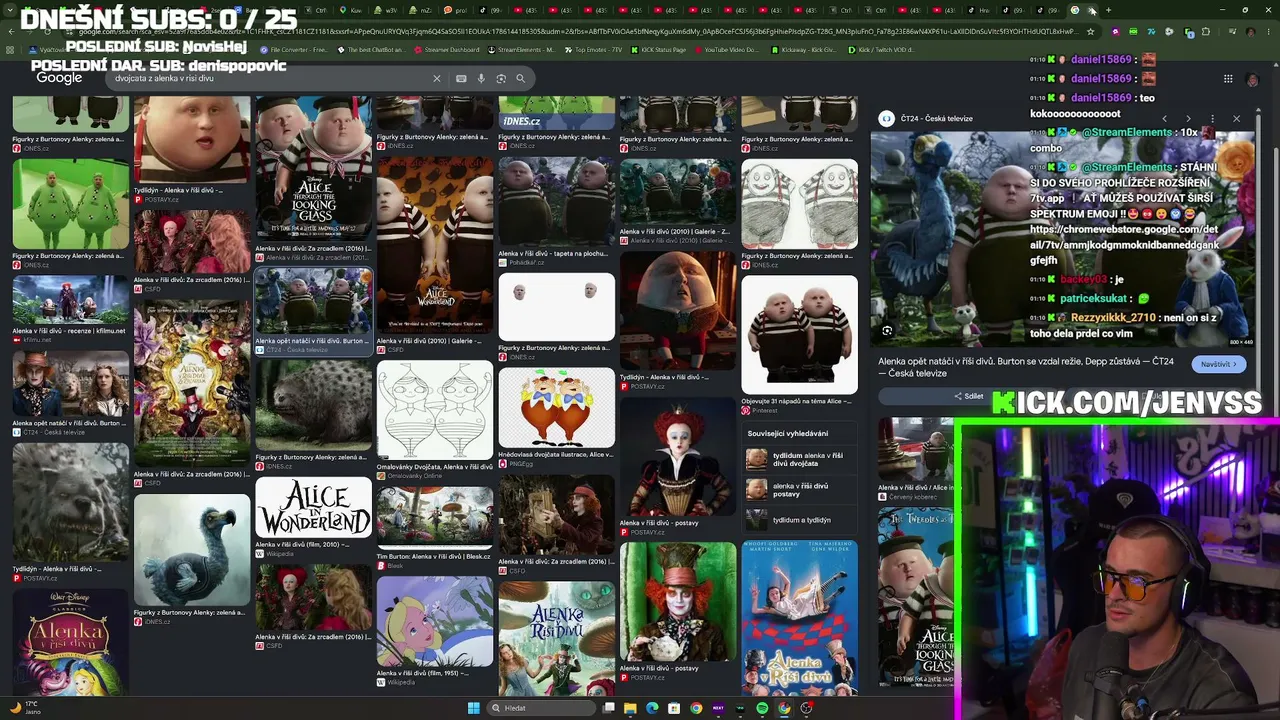Go to the Google logo homepage
The height and width of the screenshot is (720, 1280).
point(59,78)
